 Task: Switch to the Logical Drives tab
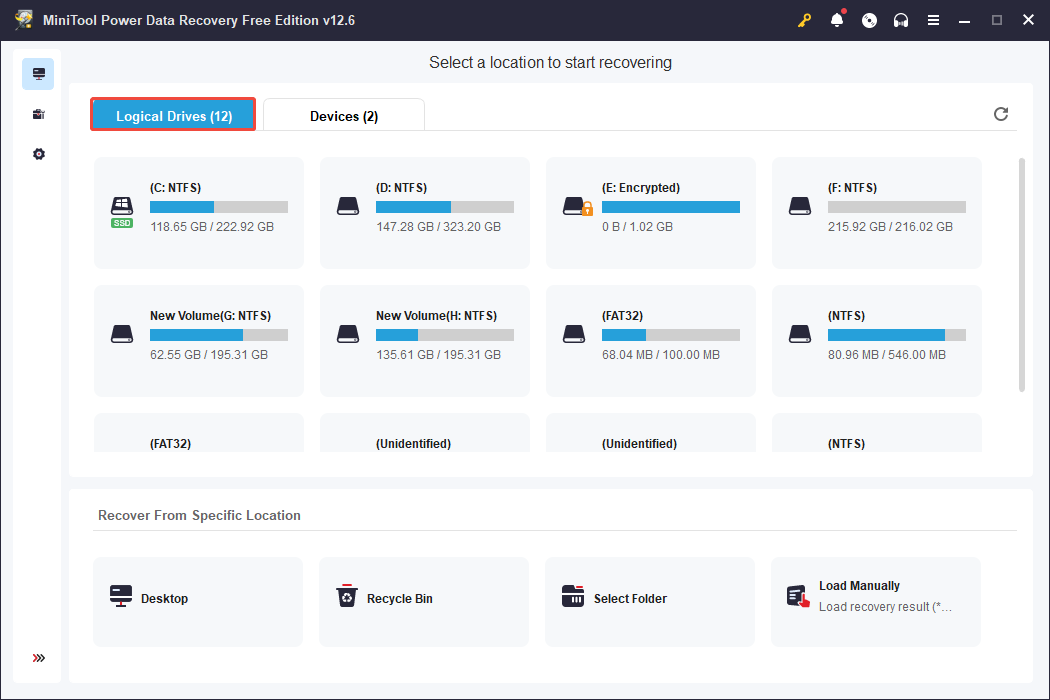pyautogui.click(x=172, y=114)
